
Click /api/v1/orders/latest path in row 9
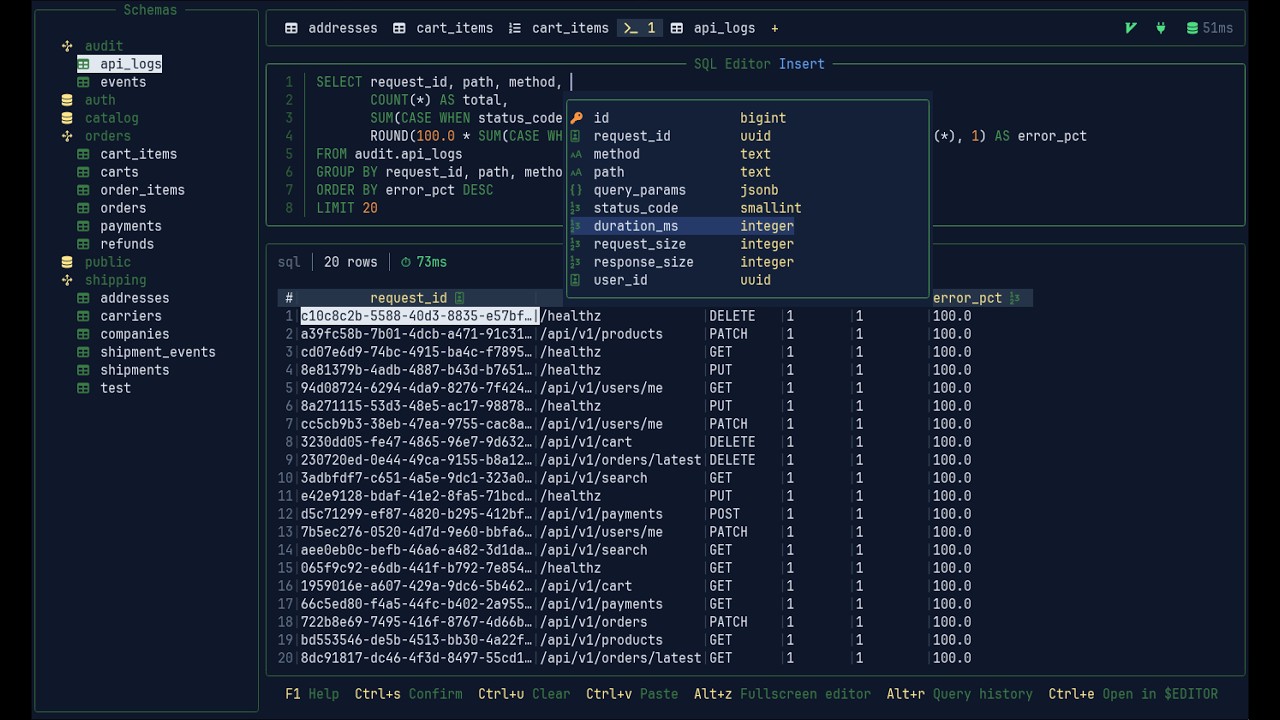point(621,460)
